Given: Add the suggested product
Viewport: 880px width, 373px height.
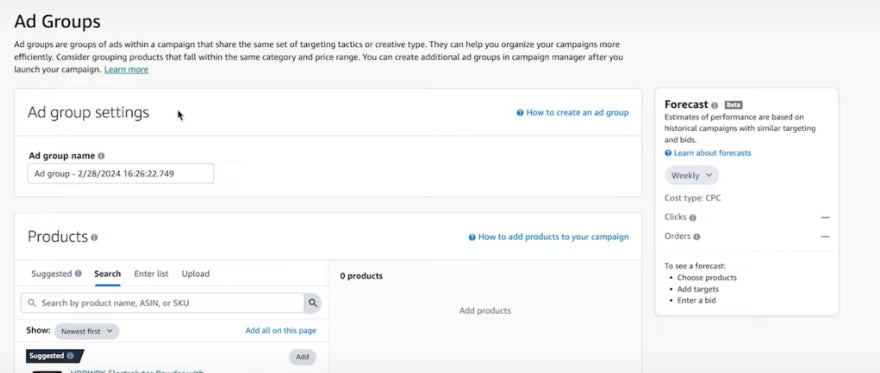Looking at the screenshot, I should click(302, 357).
